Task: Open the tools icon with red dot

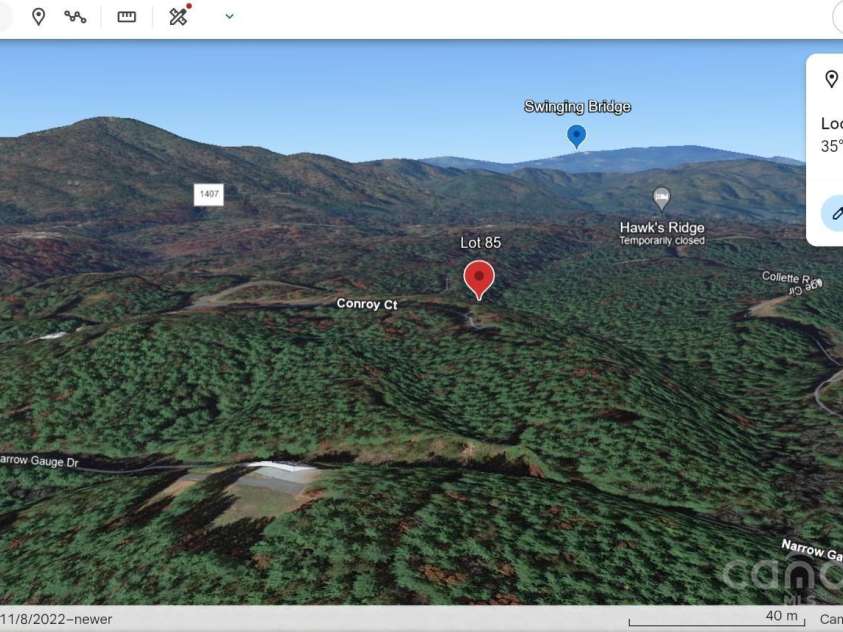Action: [x=179, y=16]
